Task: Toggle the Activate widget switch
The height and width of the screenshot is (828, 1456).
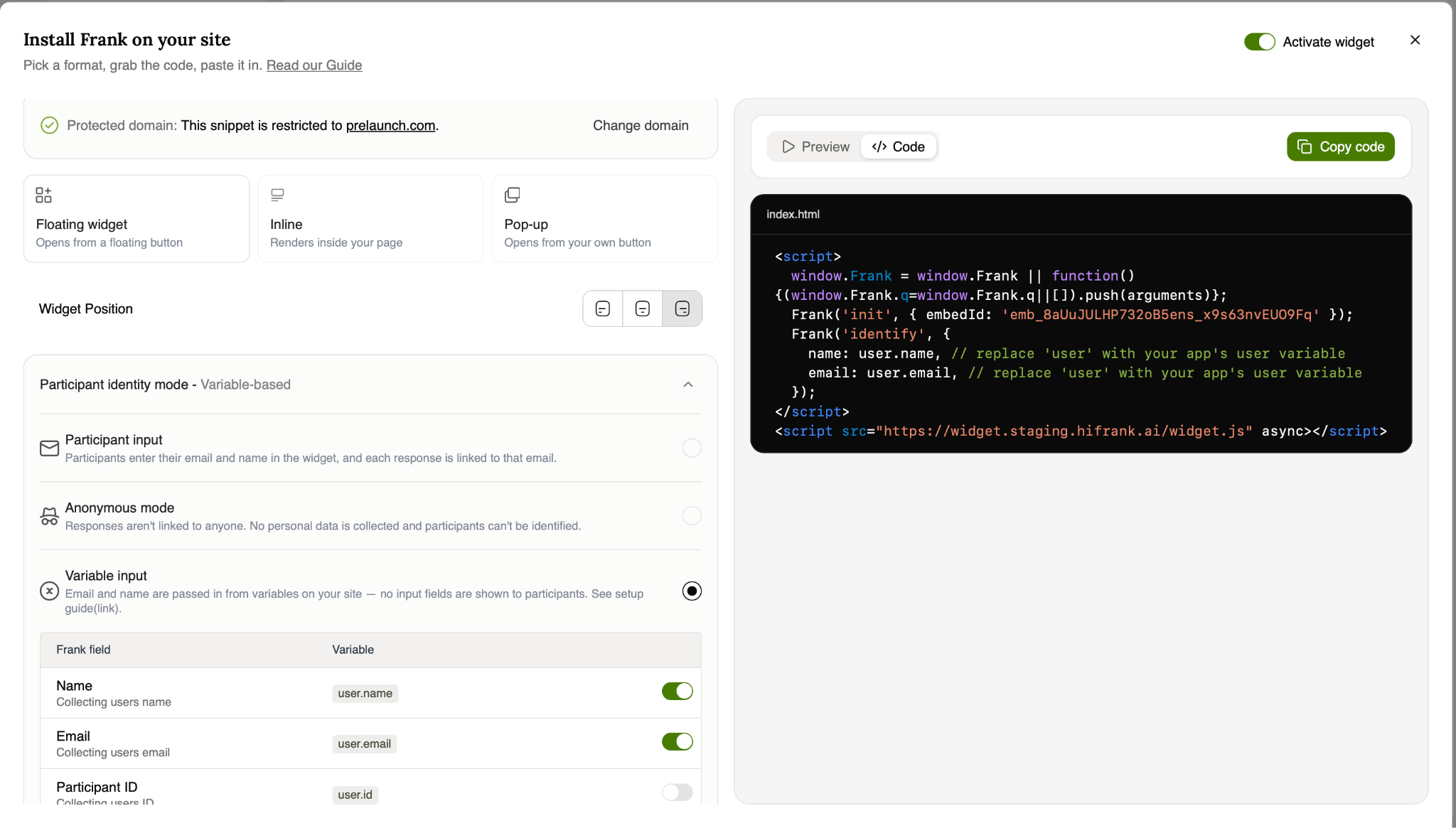Action: [x=1259, y=42]
